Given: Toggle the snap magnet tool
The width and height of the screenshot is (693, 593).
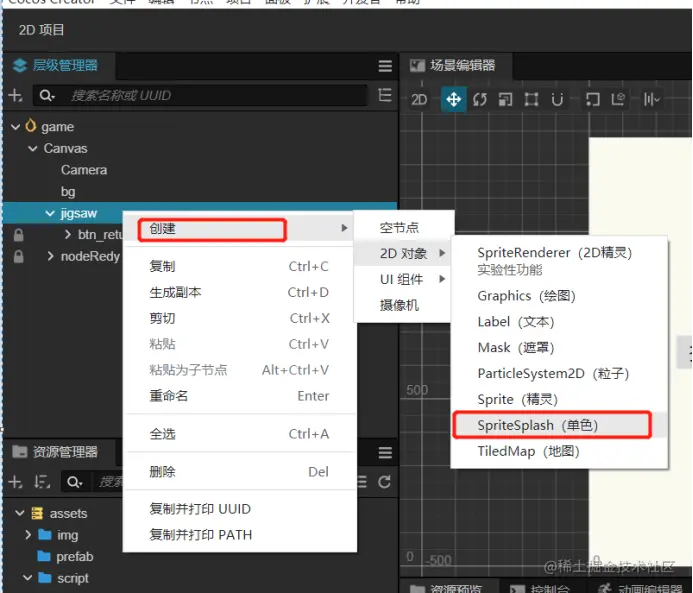Looking at the screenshot, I should coord(557,99).
